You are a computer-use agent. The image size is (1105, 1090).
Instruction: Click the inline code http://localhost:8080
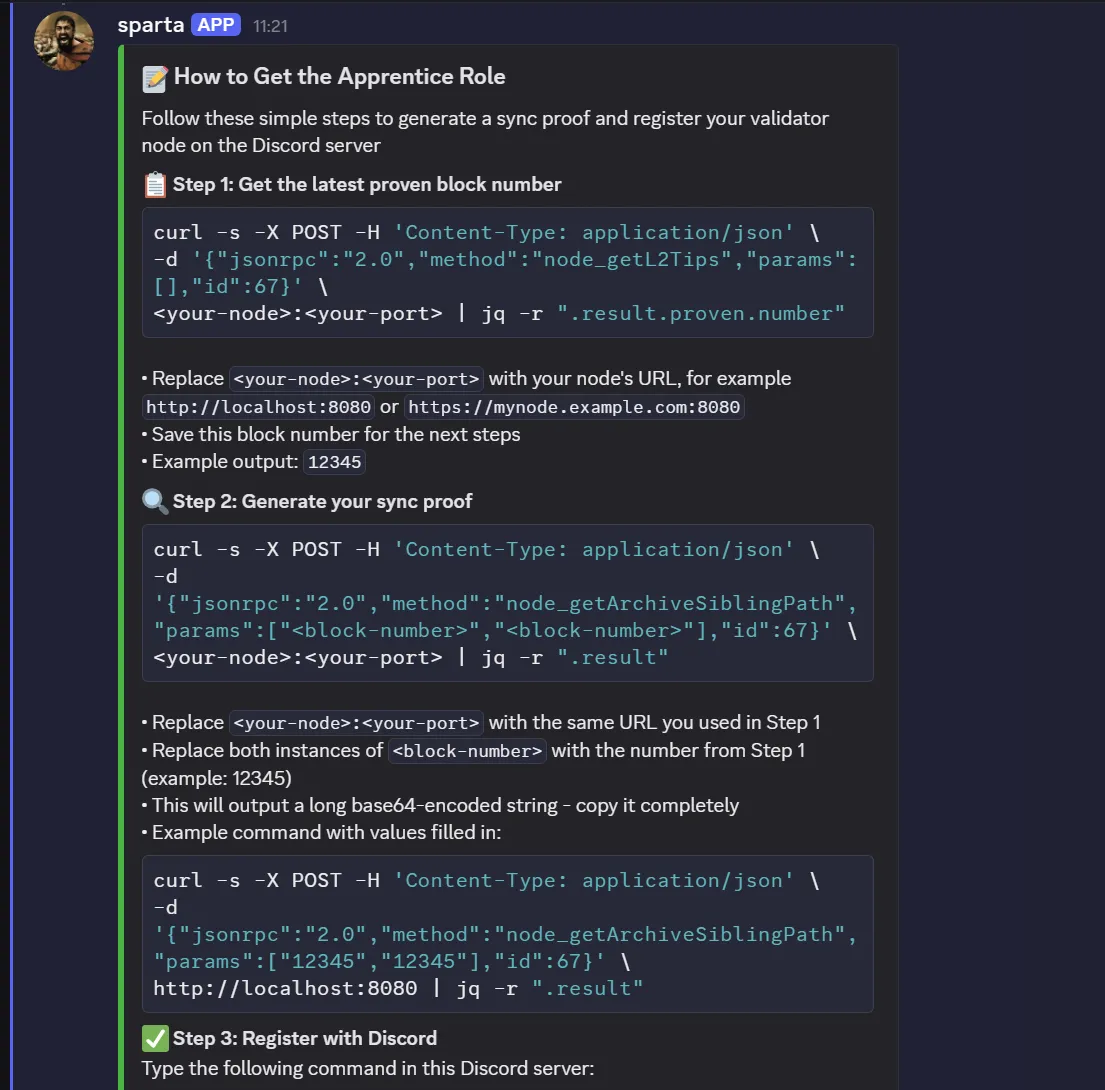tap(259, 407)
